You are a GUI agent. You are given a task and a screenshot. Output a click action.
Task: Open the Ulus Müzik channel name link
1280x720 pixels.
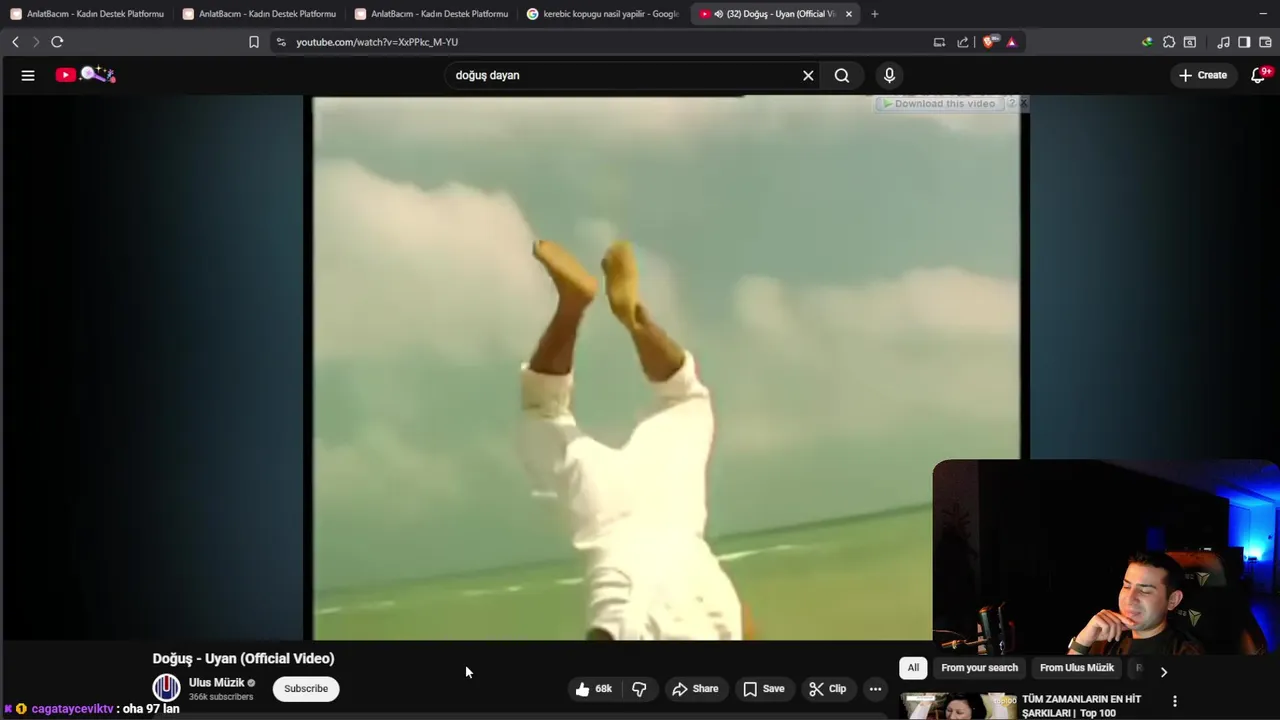click(216, 683)
